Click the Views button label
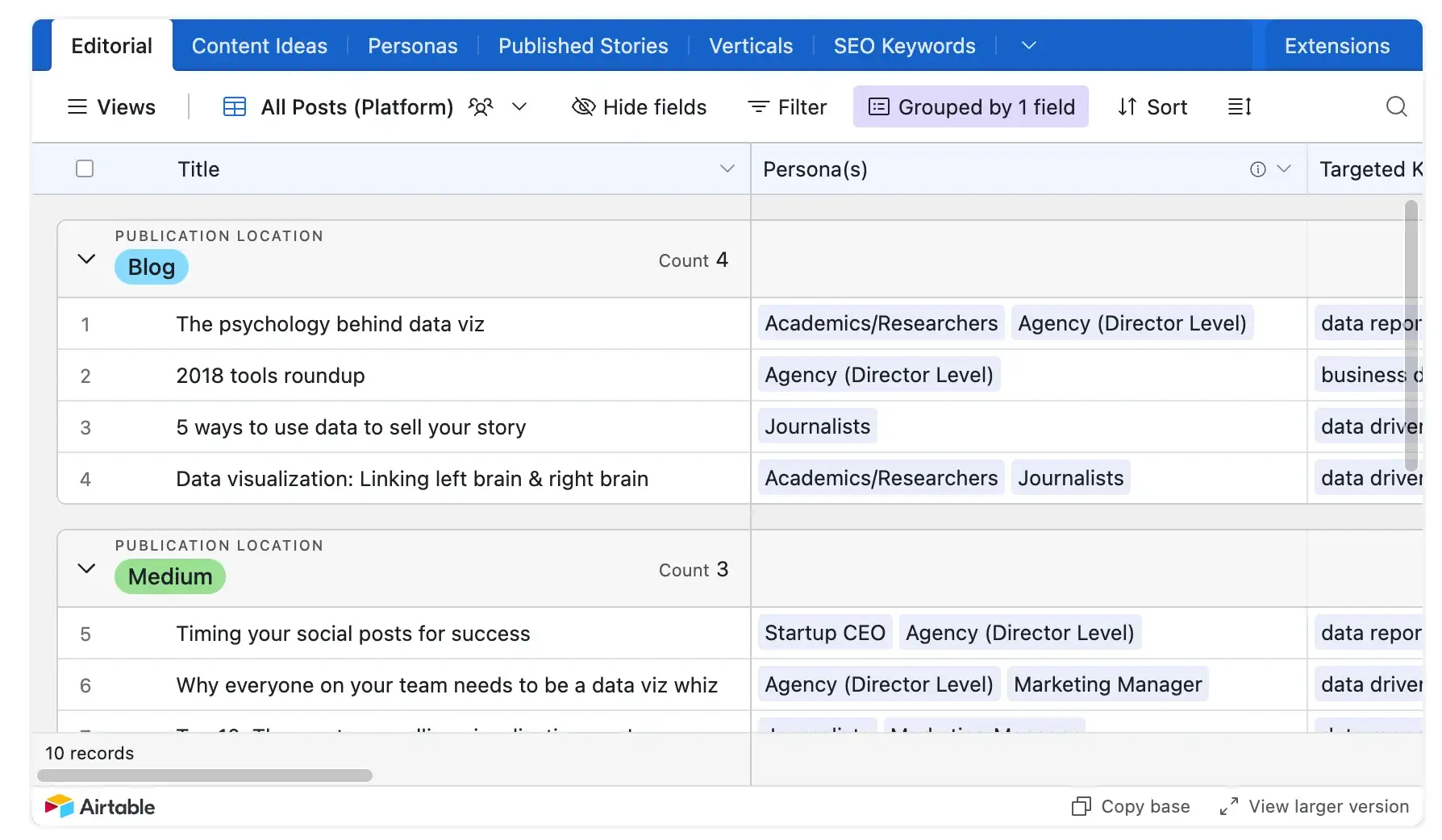This screenshot has width=1442, height=840. tap(127, 106)
